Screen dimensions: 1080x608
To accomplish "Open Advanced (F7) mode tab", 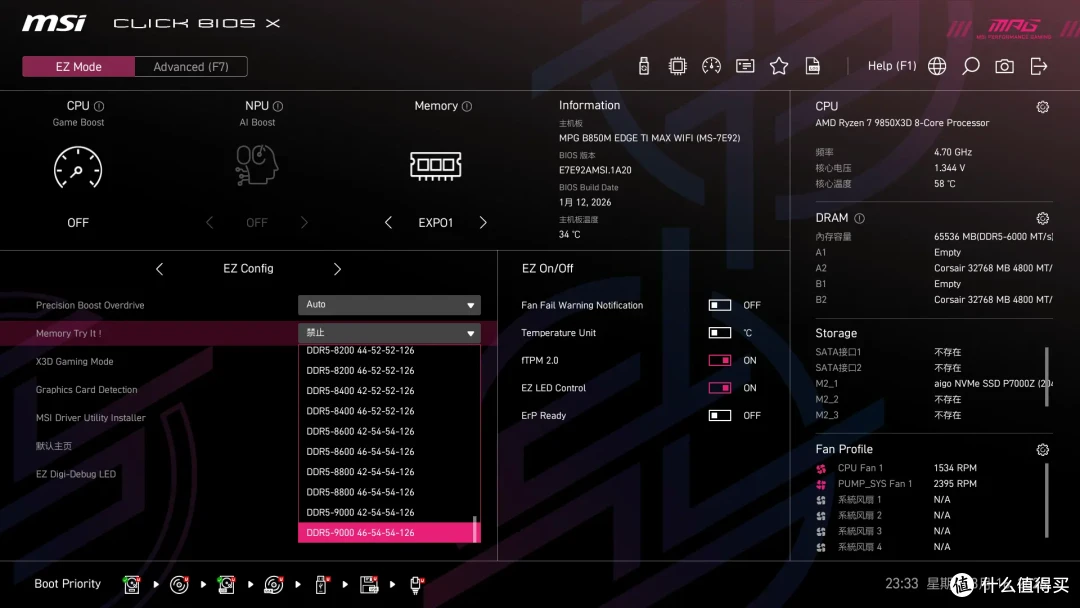I will pyautogui.click(x=191, y=67).
